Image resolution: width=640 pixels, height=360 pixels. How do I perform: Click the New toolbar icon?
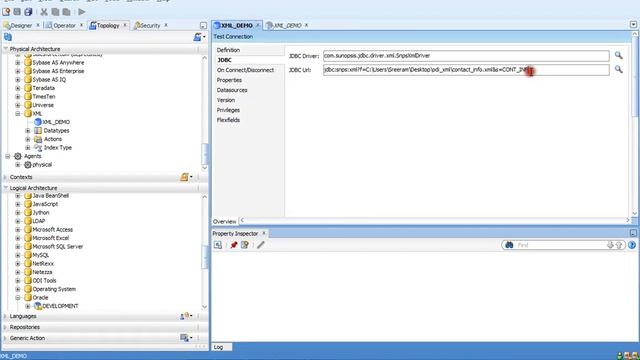tap(6, 12)
